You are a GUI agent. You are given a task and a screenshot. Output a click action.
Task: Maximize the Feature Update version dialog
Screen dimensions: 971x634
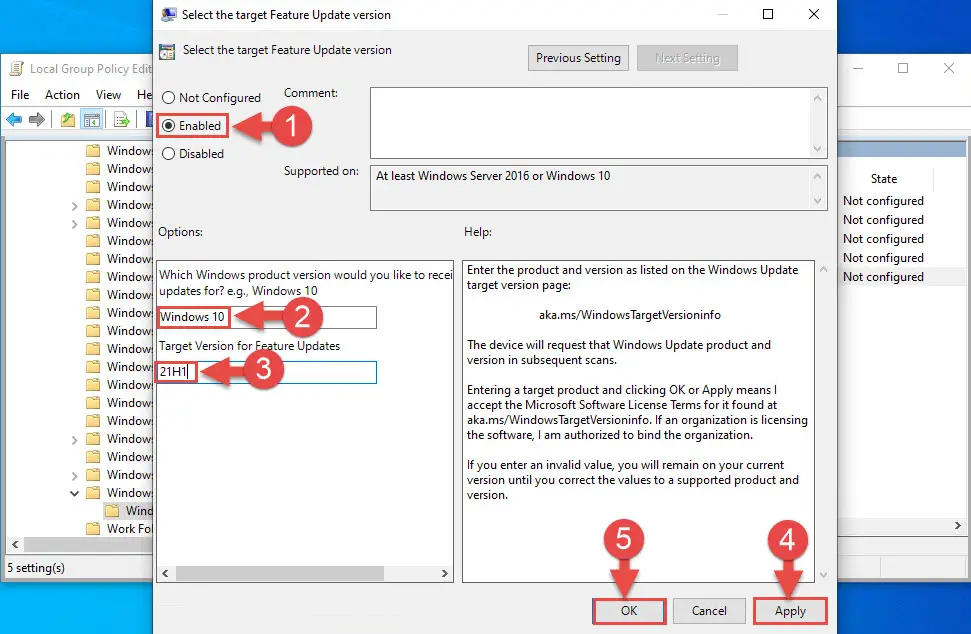click(768, 14)
